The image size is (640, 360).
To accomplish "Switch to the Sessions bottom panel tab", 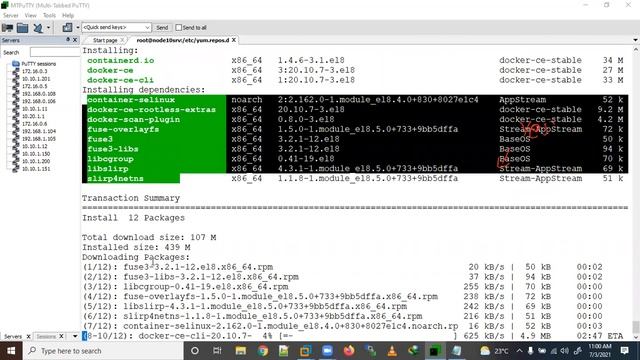I will [x=46, y=336].
